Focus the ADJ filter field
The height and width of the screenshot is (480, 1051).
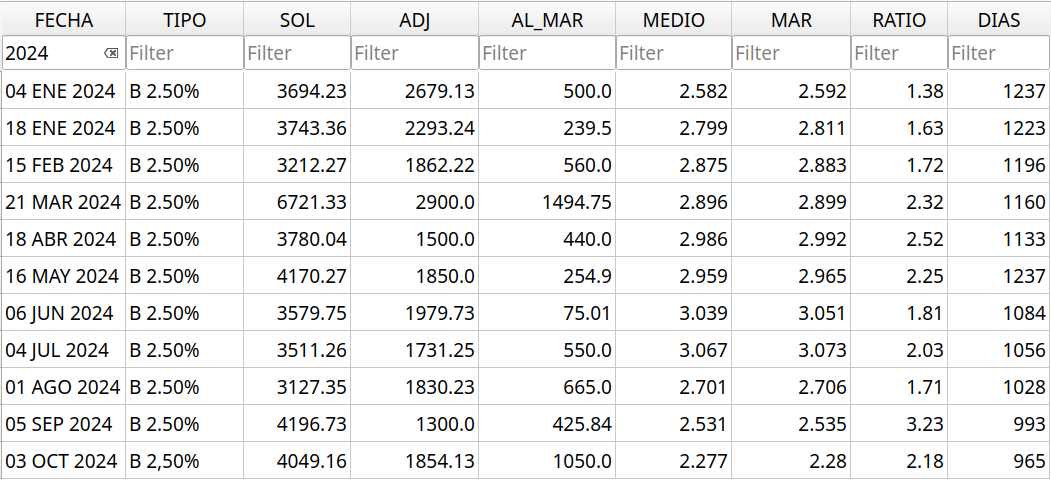(x=414, y=53)
